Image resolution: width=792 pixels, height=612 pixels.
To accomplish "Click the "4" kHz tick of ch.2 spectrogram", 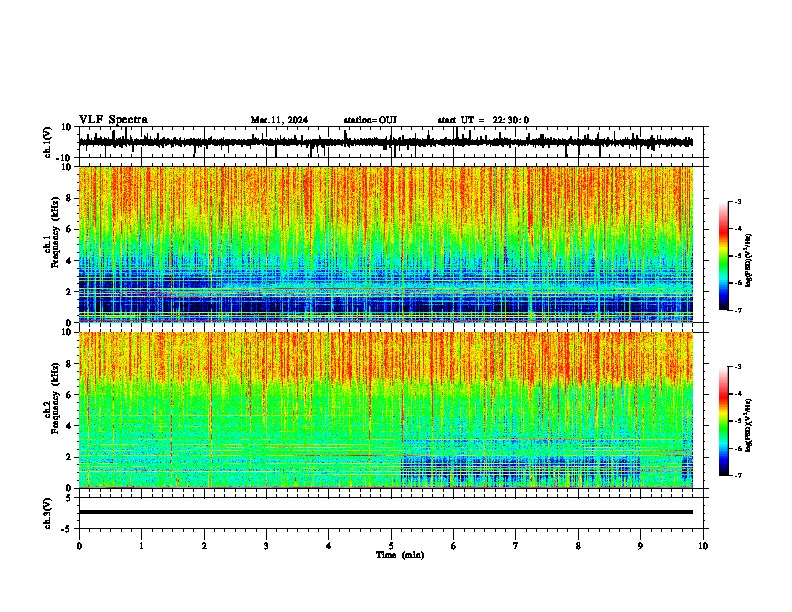I will tap(70, 426).
